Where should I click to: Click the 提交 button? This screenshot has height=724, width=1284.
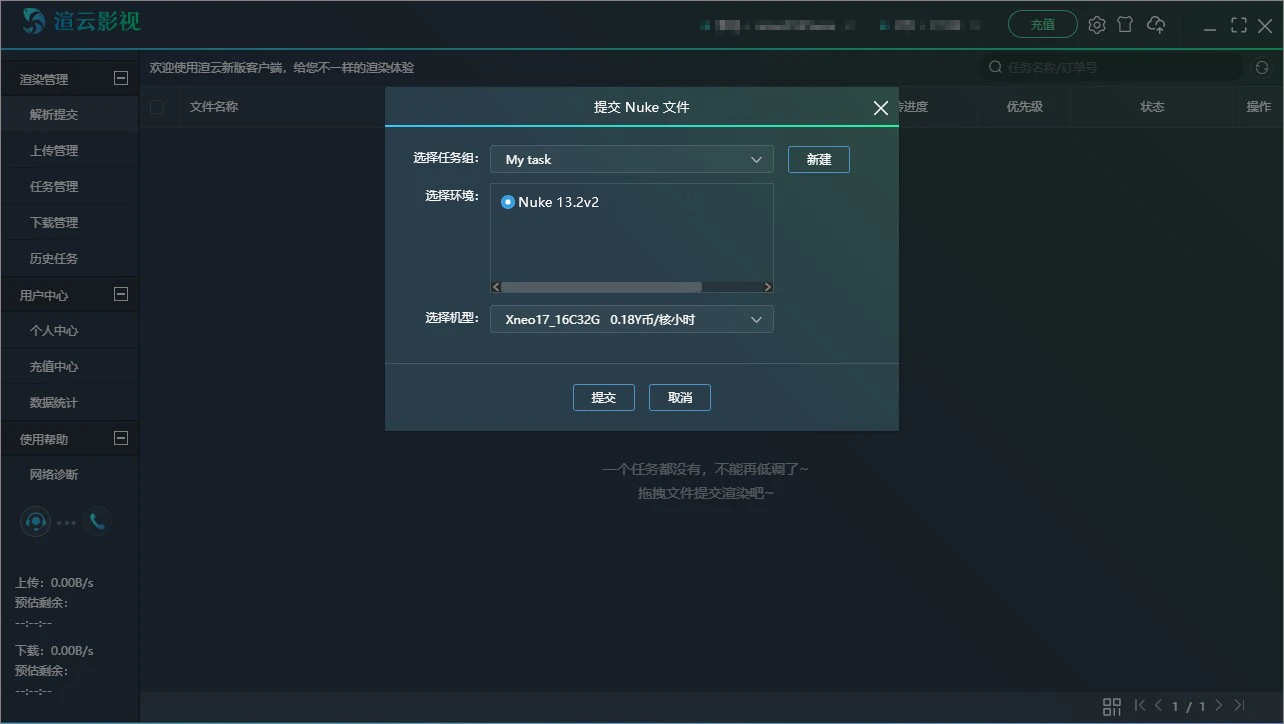click(x=604, y=397)
